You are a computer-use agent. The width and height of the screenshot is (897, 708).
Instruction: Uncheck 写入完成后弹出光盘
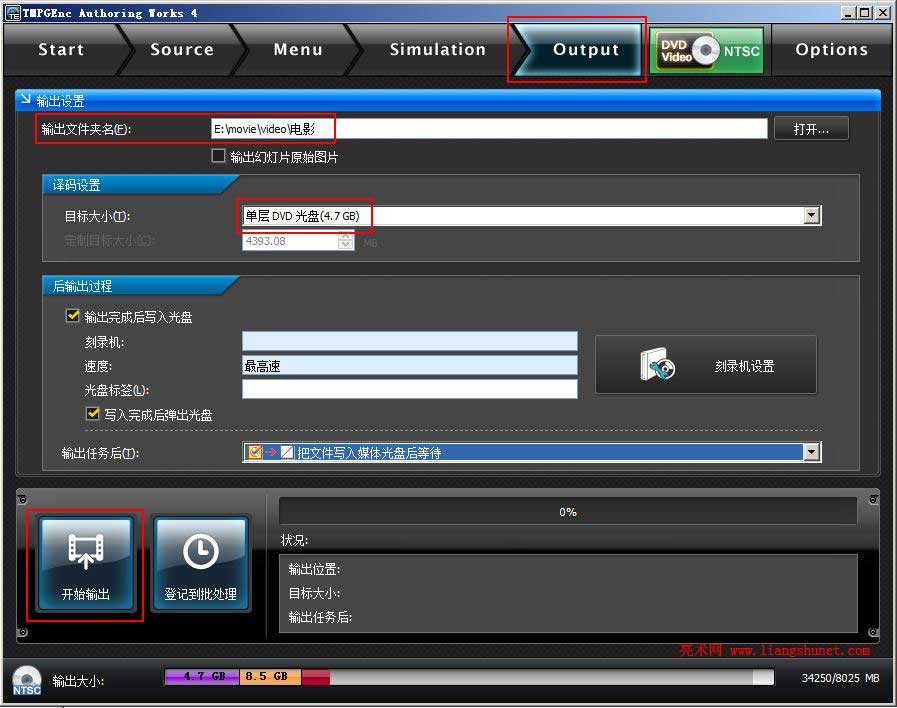click(x=92, y=413)
